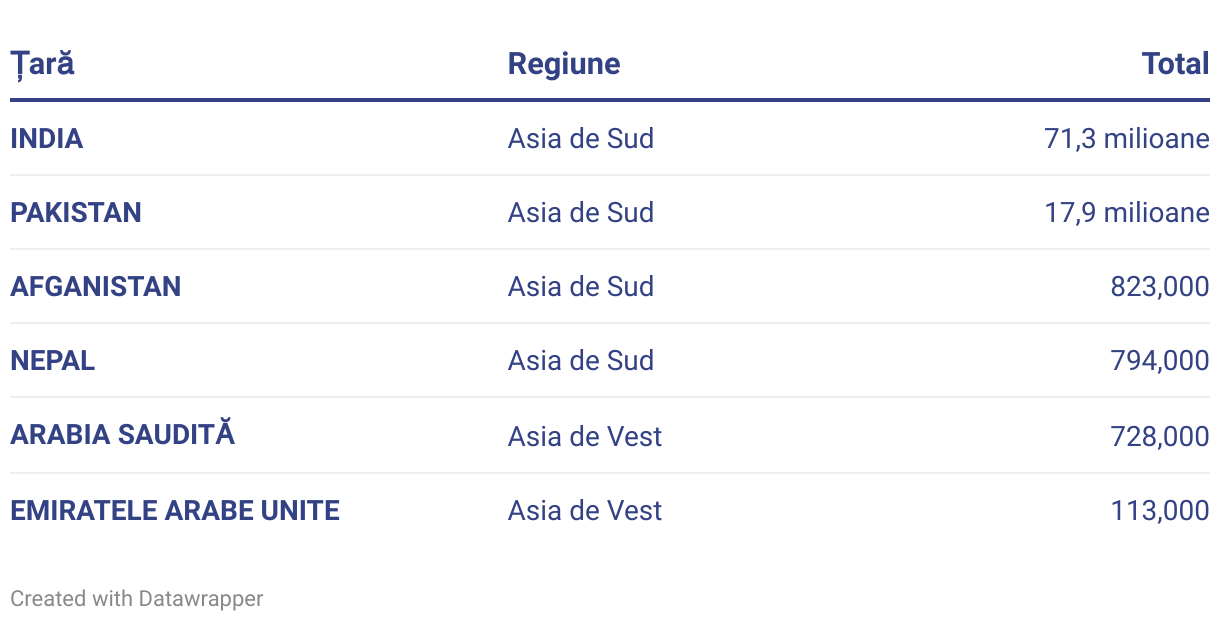Click Emiratele Arabe Unite's Asia de Vest region
The image size is (1220, 622).
tap(584, 510)
